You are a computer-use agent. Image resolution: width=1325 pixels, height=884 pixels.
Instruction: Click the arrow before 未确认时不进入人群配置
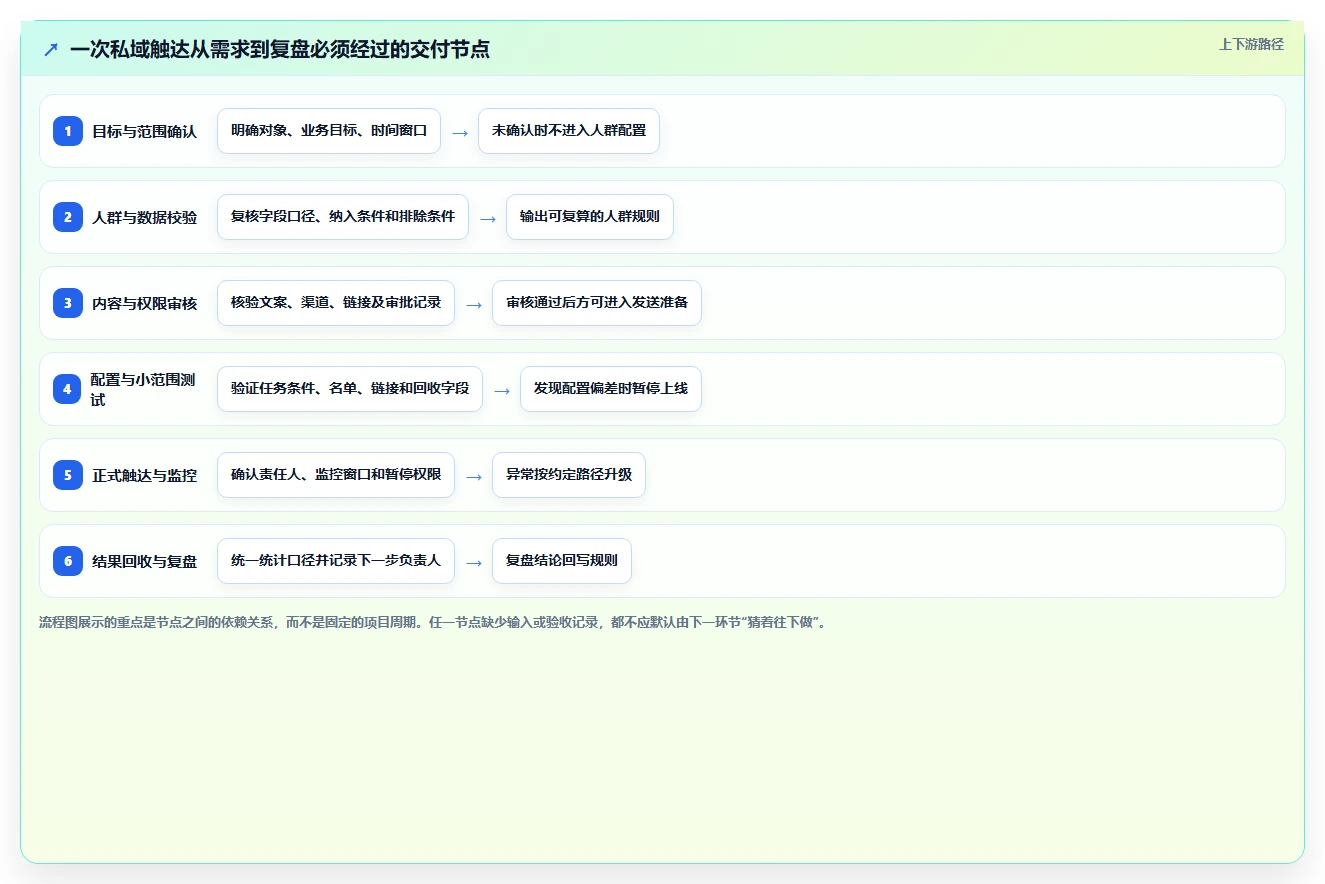point(460,132)
